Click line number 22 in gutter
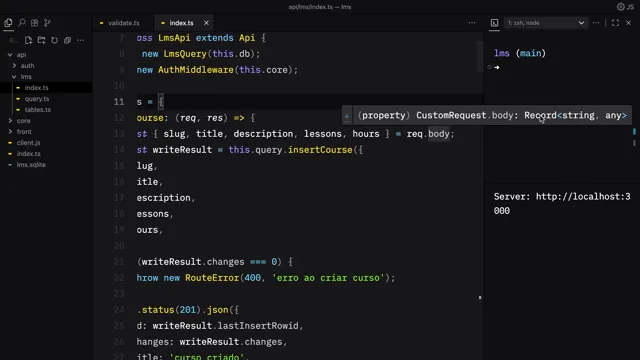Viewport: 640px width, 360px height. pos(119,278)
